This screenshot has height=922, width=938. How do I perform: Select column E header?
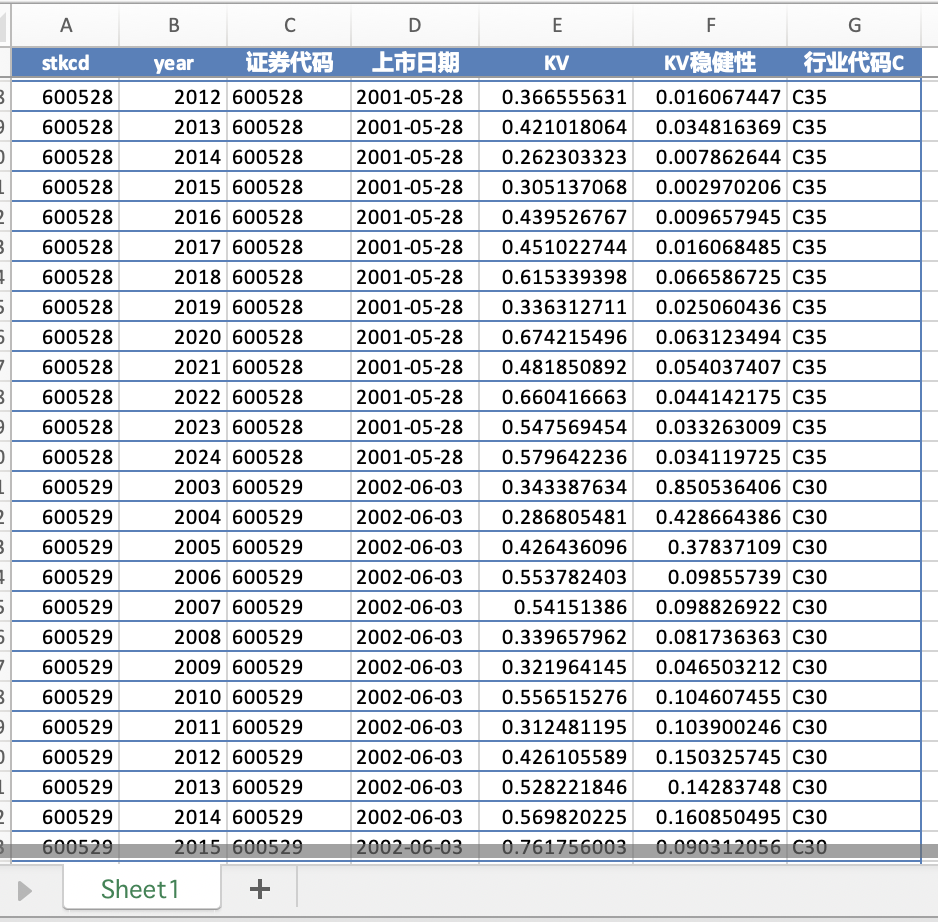coord(556,25)
